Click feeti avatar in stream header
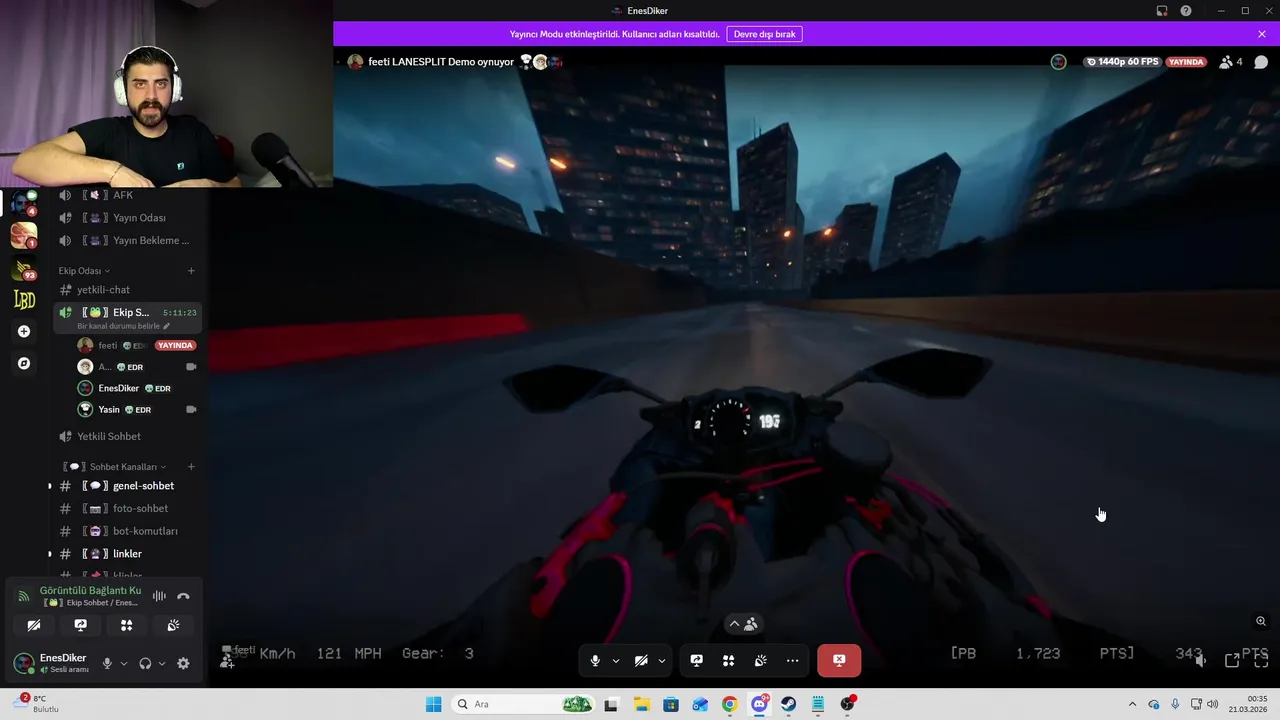1280x720 pixels. pyautogui.click(x=355, y=62)
